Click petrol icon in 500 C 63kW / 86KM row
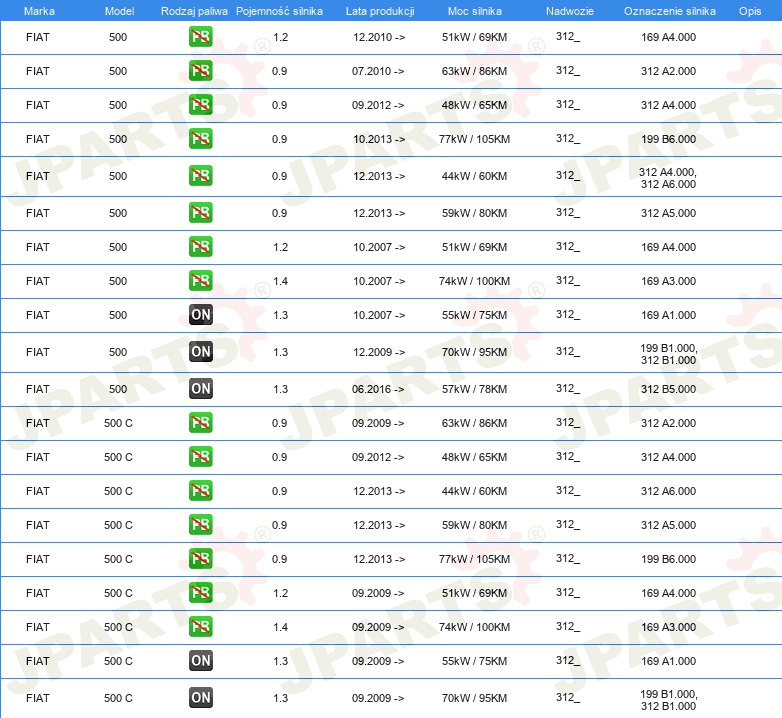Screen dimensions: 782x718 (x=200, y=423)
